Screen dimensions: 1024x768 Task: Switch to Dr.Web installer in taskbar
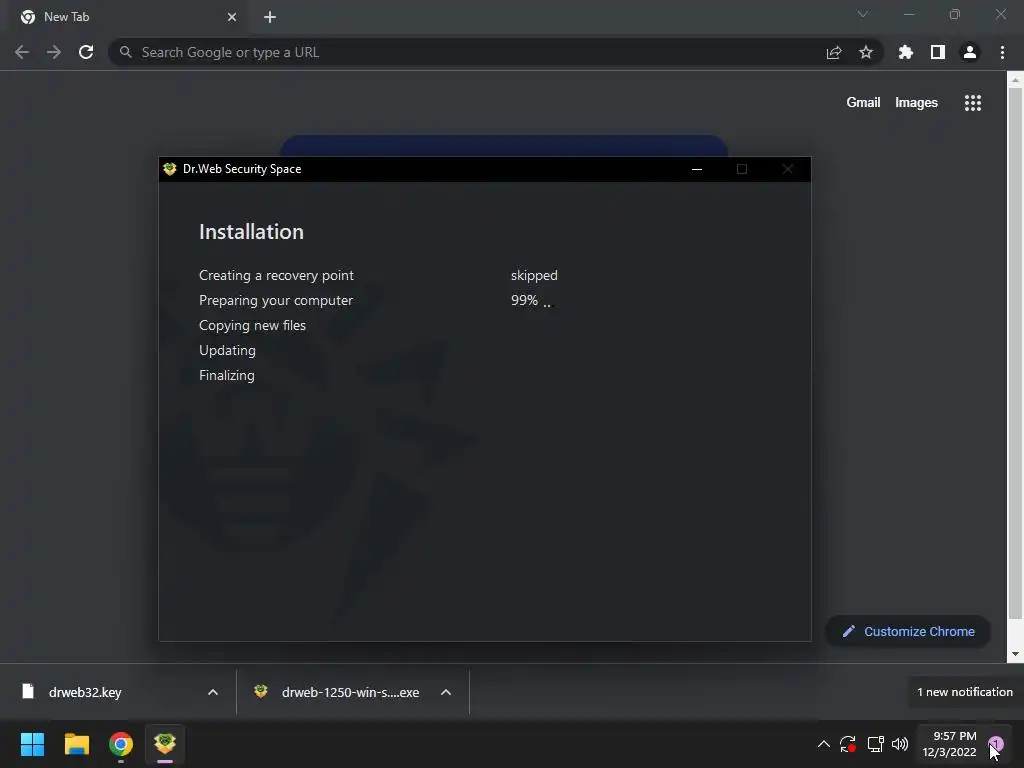click(165, 744)
